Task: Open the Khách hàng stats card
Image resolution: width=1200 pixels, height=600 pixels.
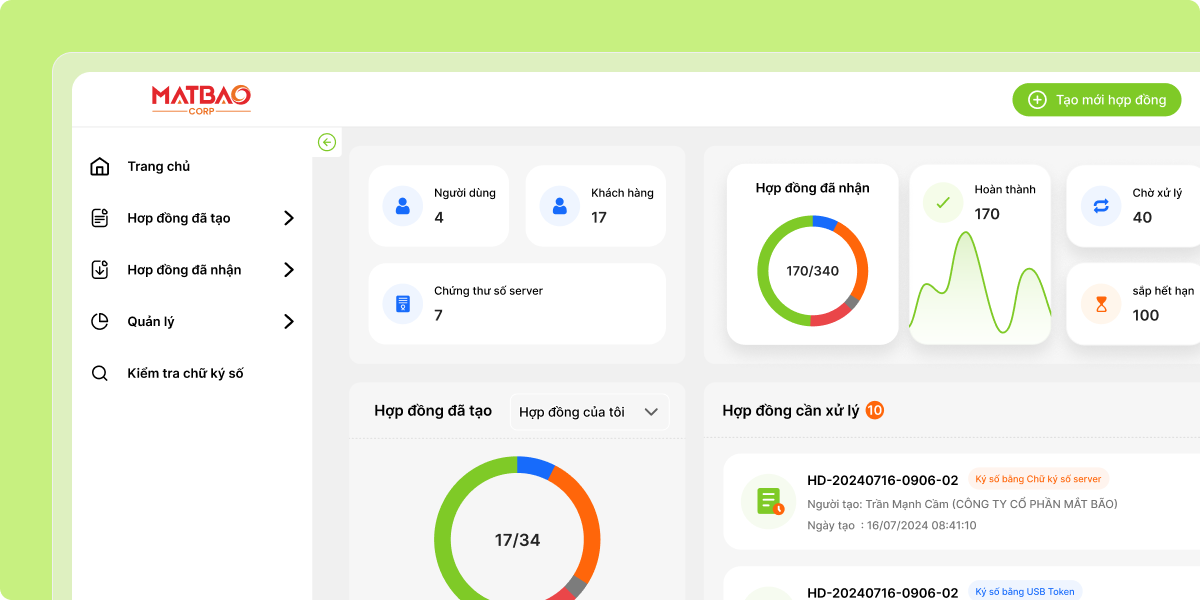Action: click(596, 206)
